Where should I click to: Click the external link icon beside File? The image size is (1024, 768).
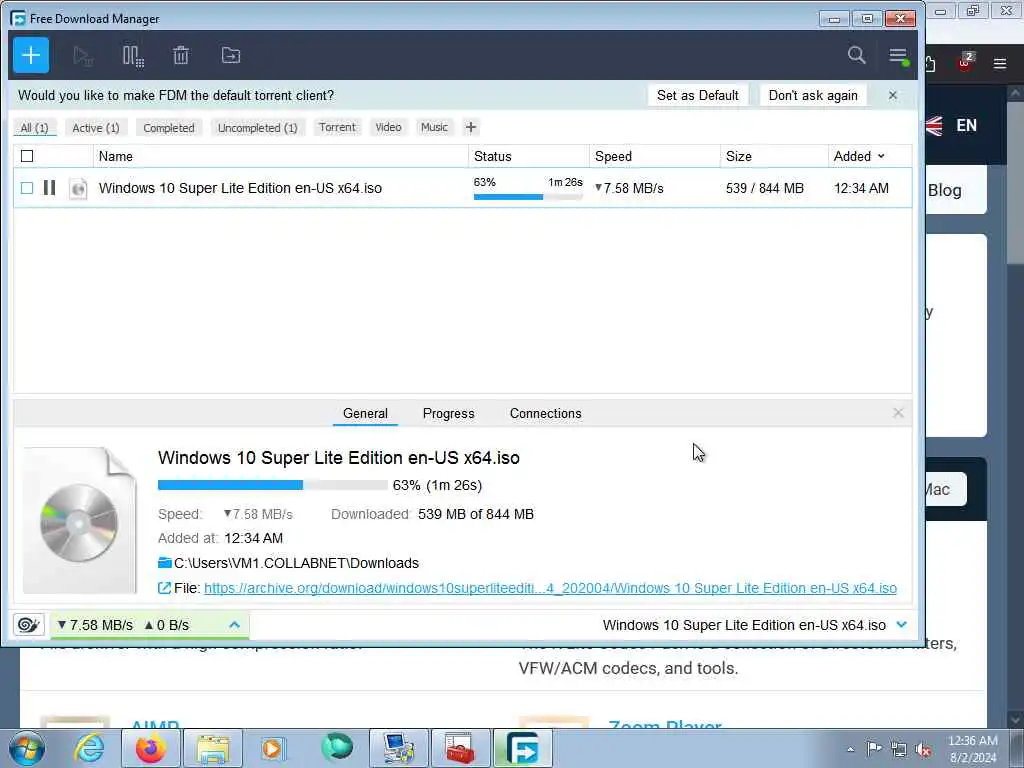[165, 588]
